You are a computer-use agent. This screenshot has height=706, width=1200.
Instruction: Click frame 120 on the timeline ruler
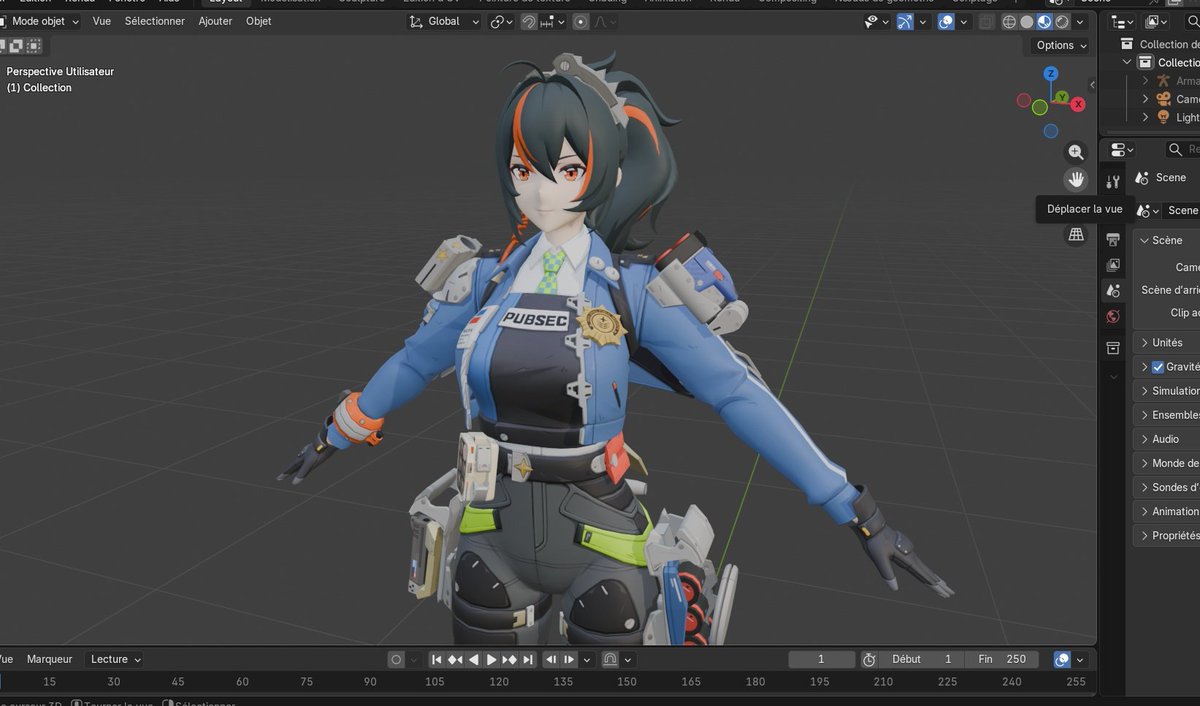pos(498,682)
